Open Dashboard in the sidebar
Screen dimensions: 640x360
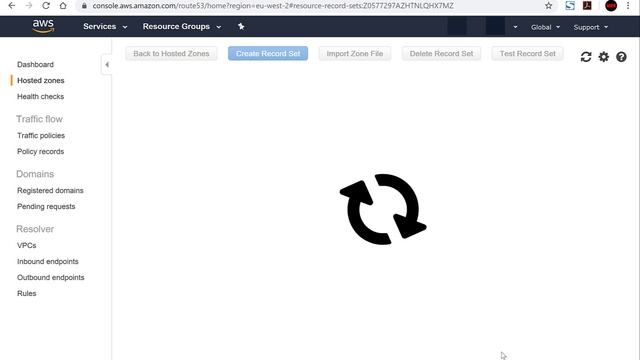[36, 64]
